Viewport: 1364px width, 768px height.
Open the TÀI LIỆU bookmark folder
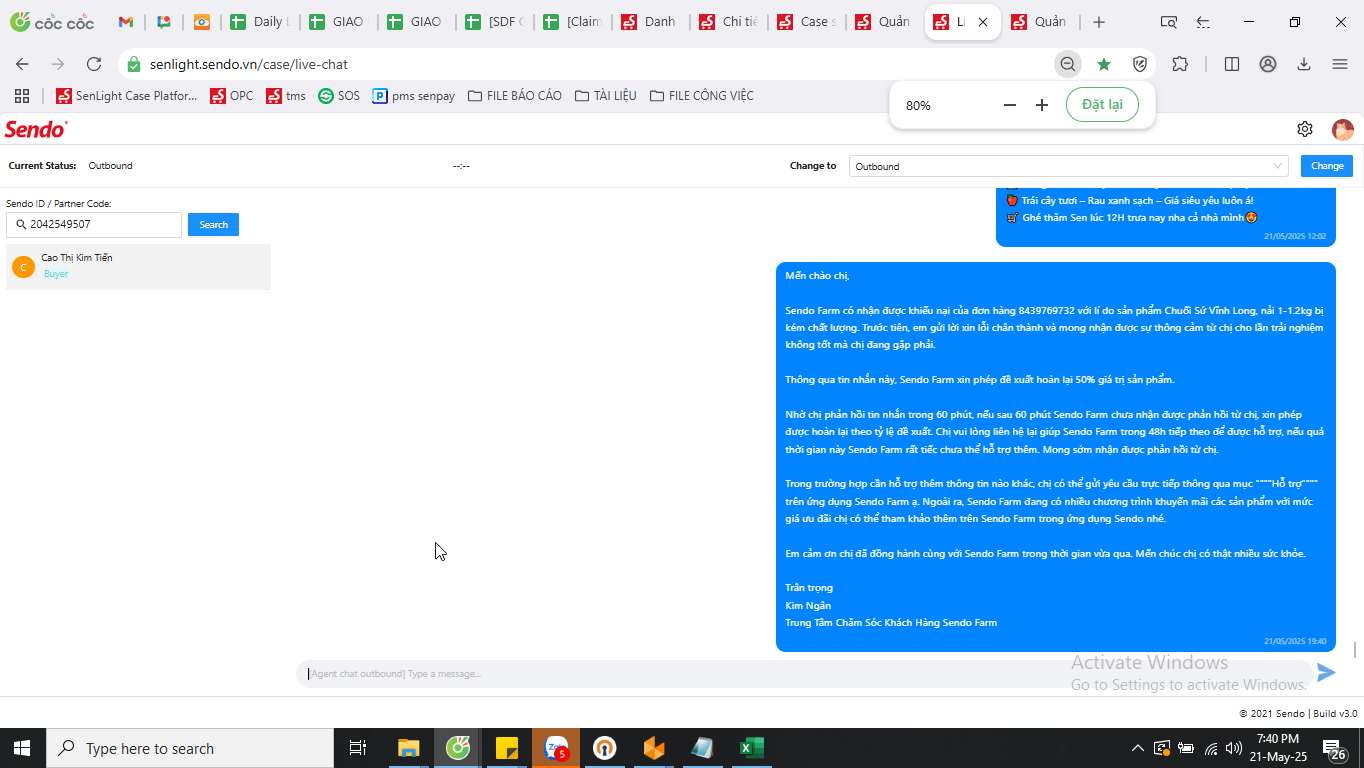[606, 96]
